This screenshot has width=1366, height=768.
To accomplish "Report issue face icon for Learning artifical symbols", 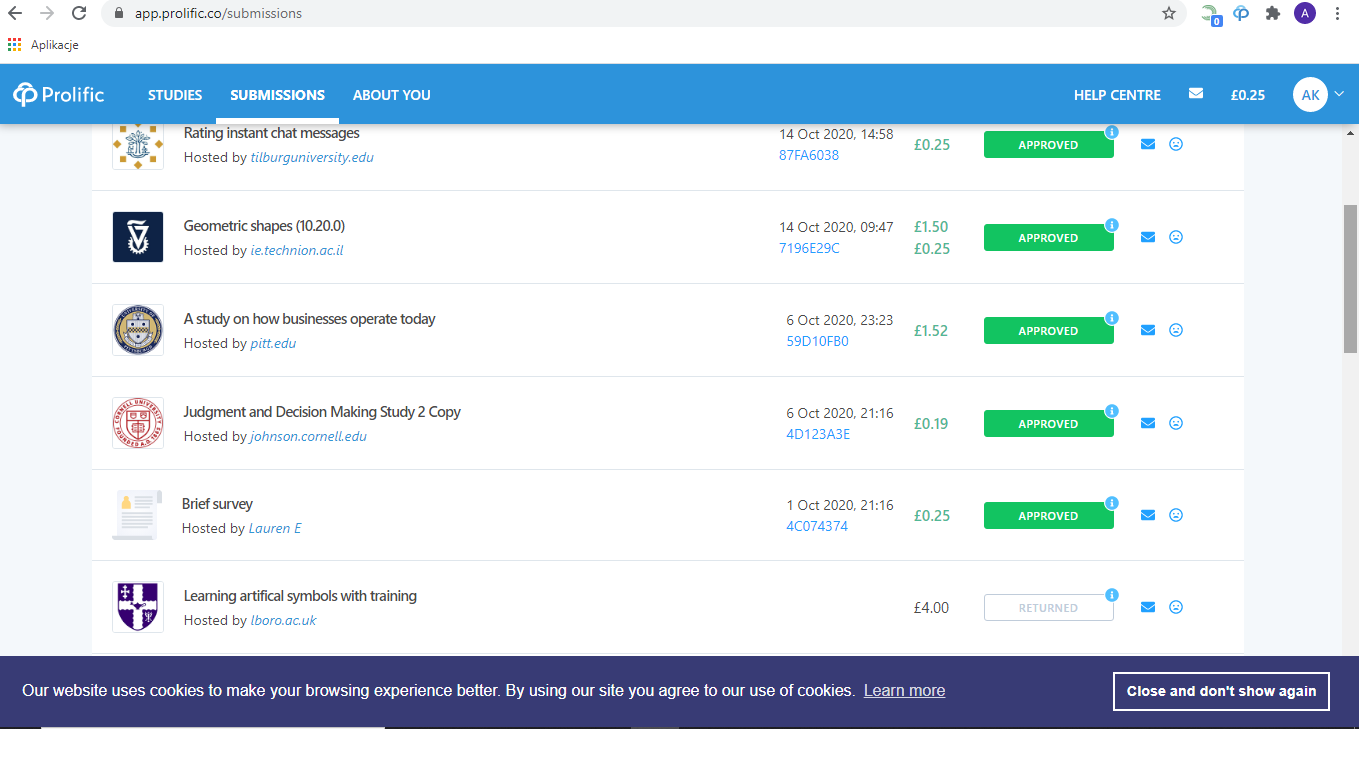I will click(x=1176, y=607).
